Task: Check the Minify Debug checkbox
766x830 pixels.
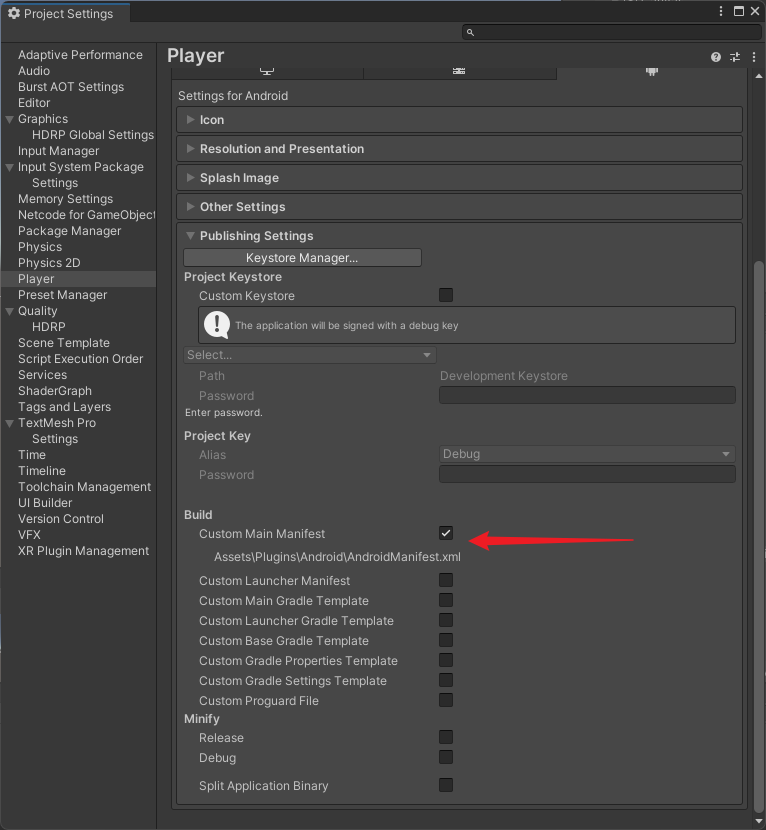Action: tap(446, 757)
